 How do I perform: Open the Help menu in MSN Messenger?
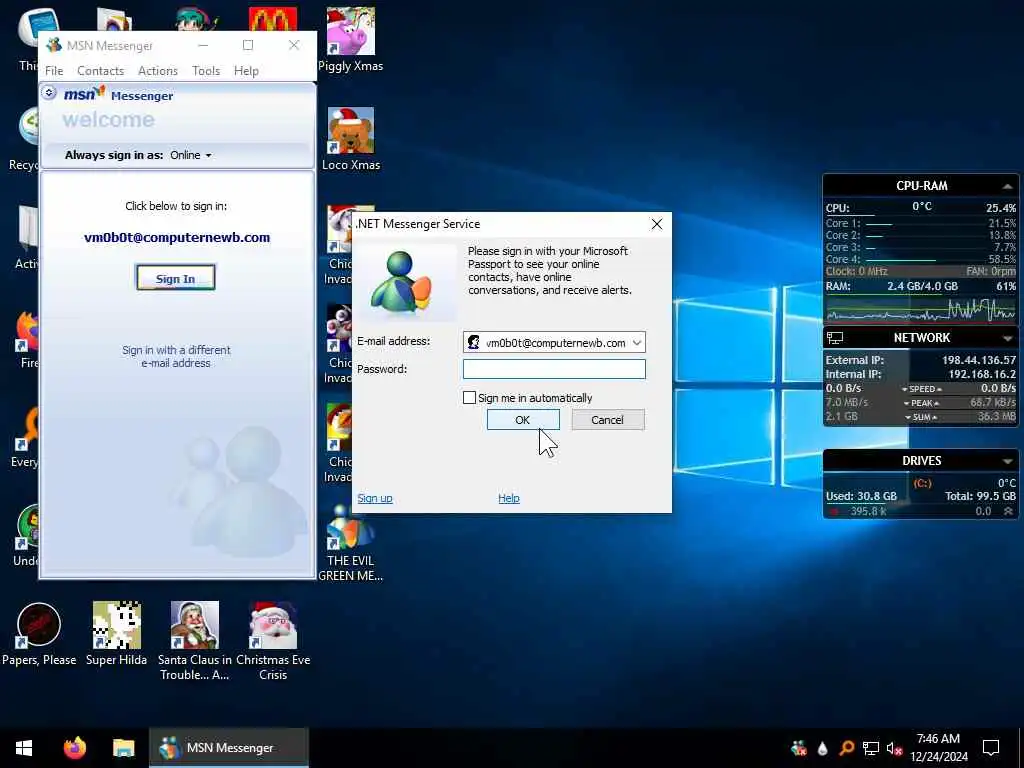point(246,71)
